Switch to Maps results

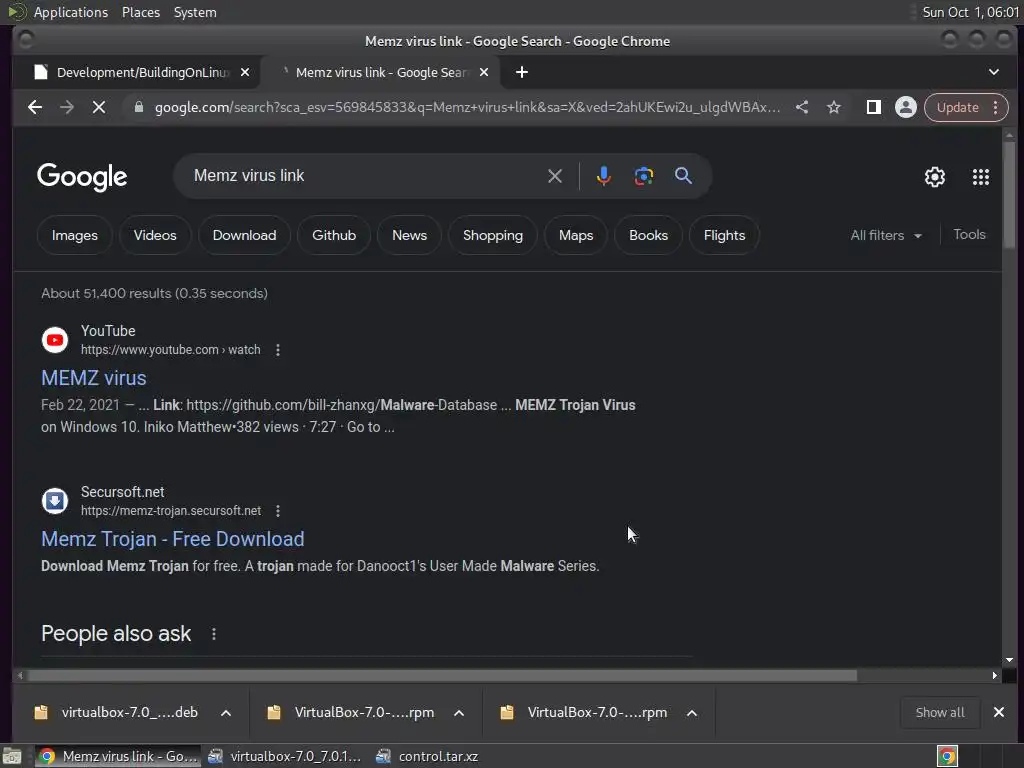click(576, 235)
